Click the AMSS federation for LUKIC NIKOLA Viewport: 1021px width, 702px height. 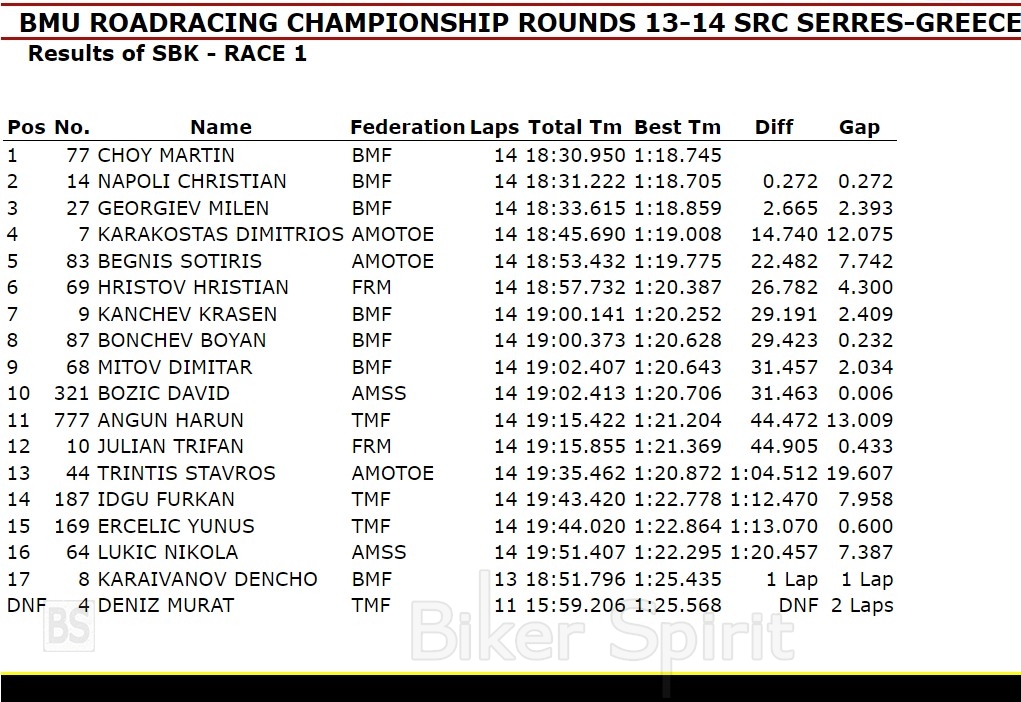point(379,552)
